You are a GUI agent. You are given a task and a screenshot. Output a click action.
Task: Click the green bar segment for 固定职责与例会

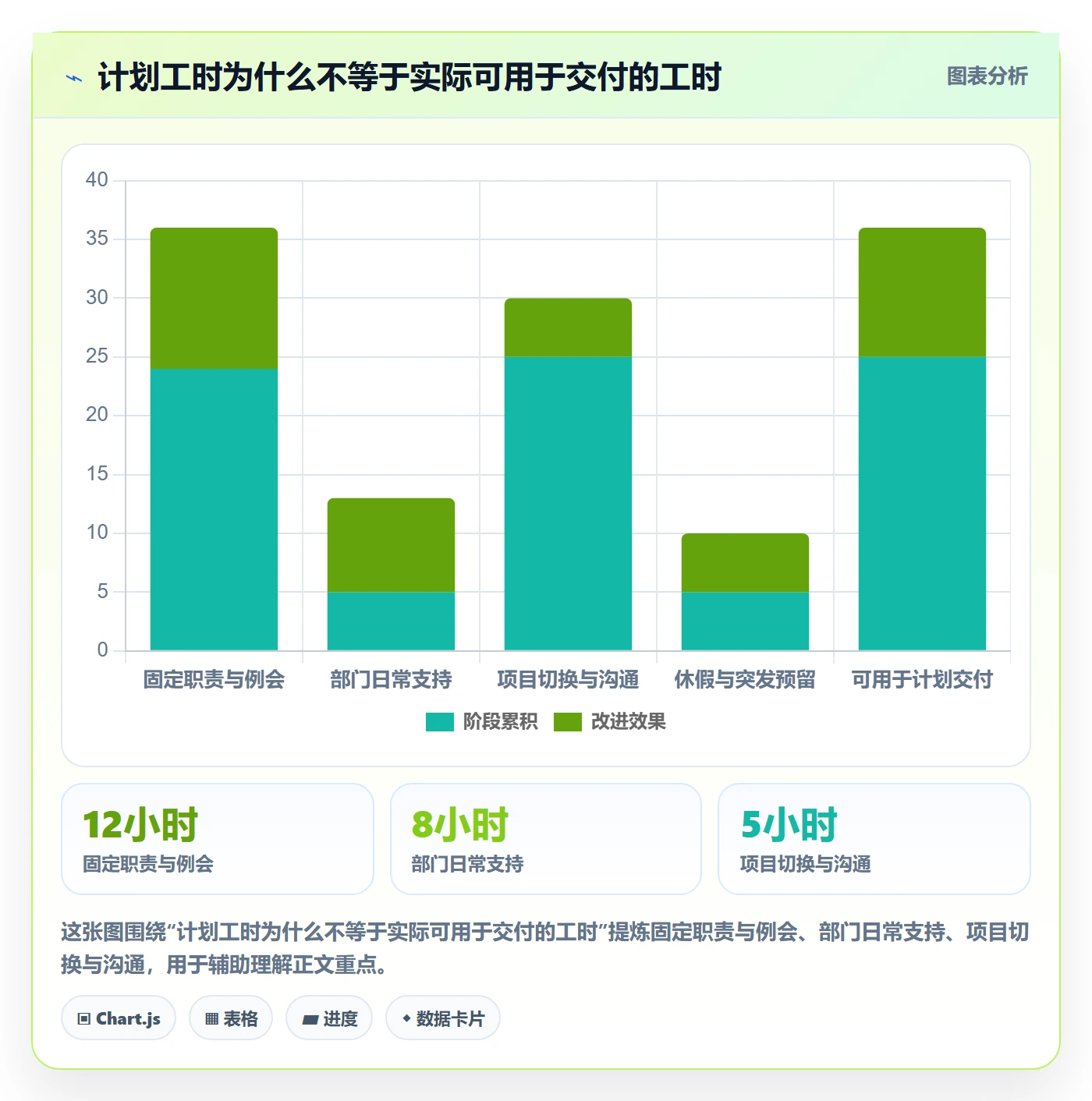click(214, 298)
